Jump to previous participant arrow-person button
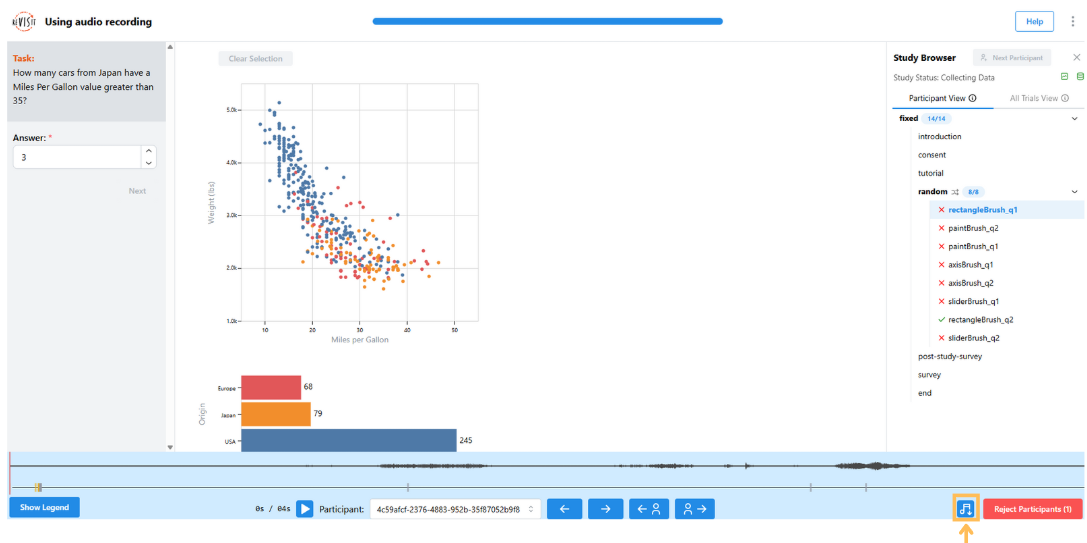Screen dimensions: 1087x543 pos(649,509)
